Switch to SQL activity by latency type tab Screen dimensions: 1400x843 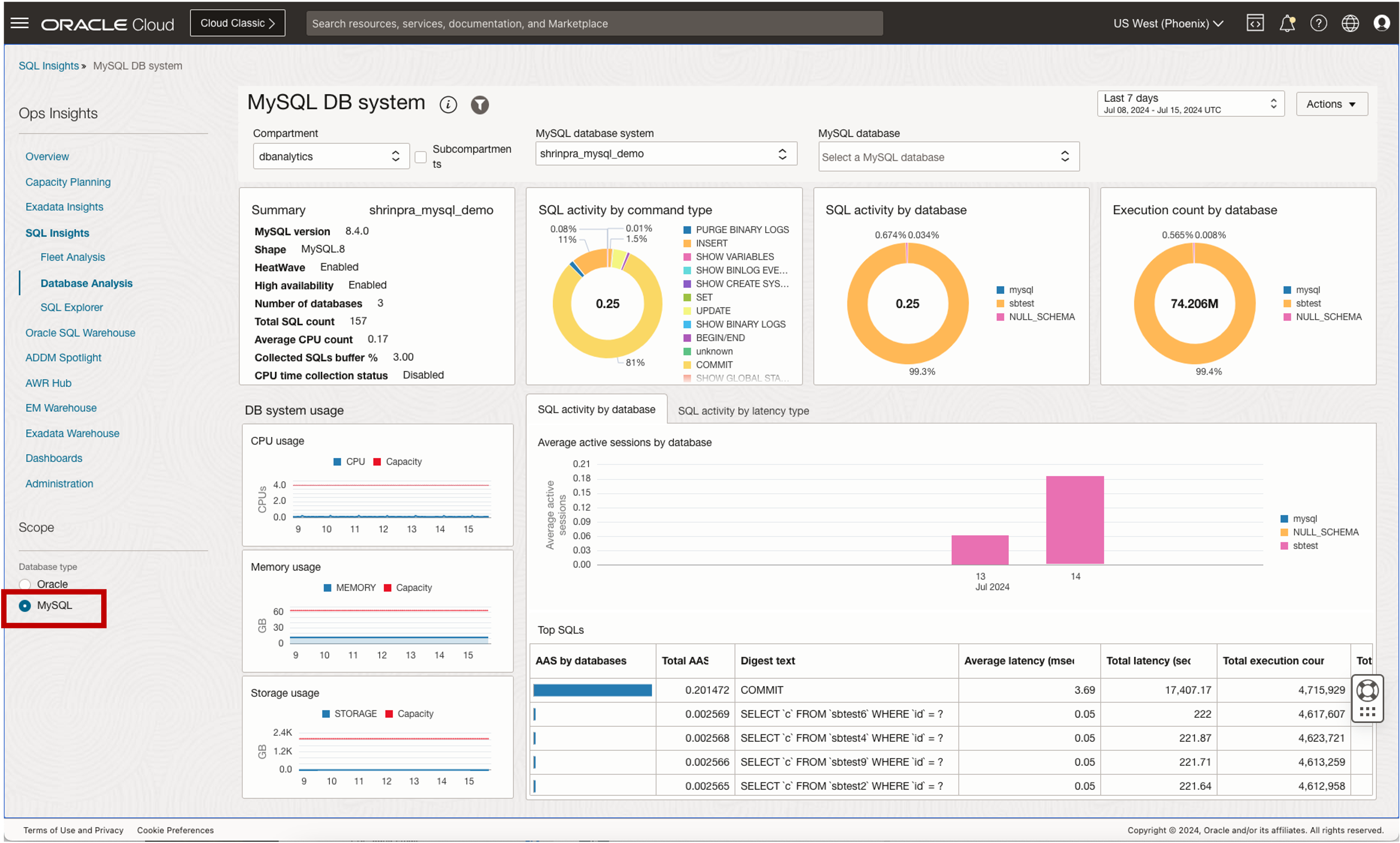[x=743, y=411]
